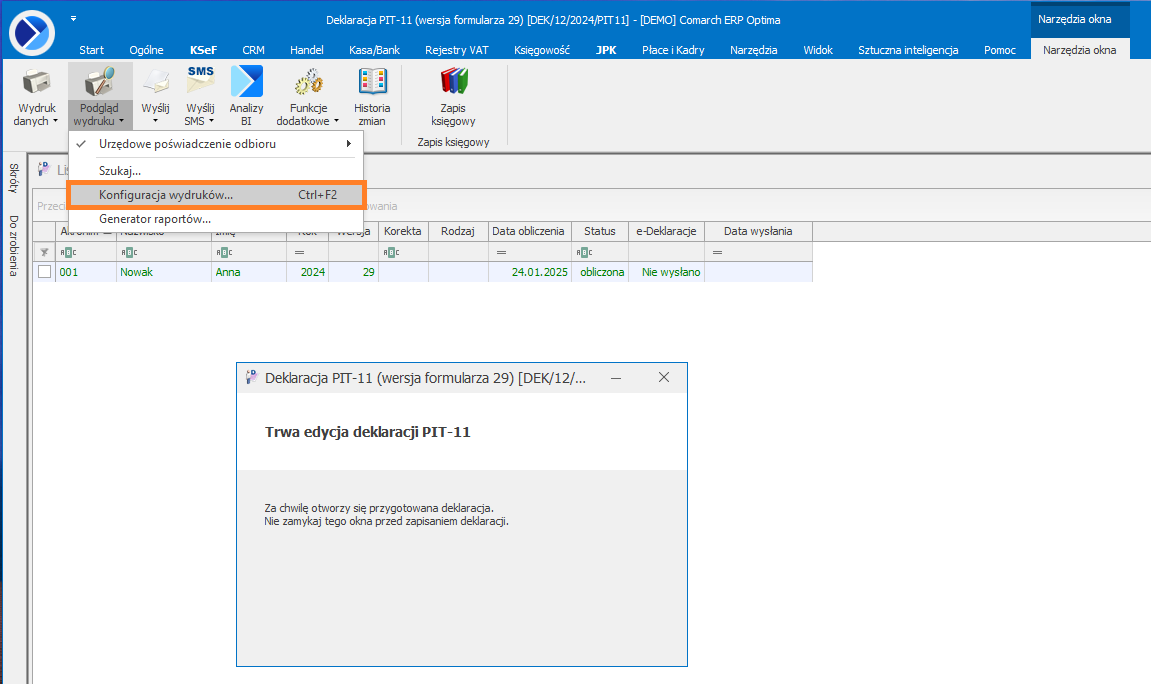
Task: Click the Data obliczenia equals filter icon
Action: tap(501, 252)
